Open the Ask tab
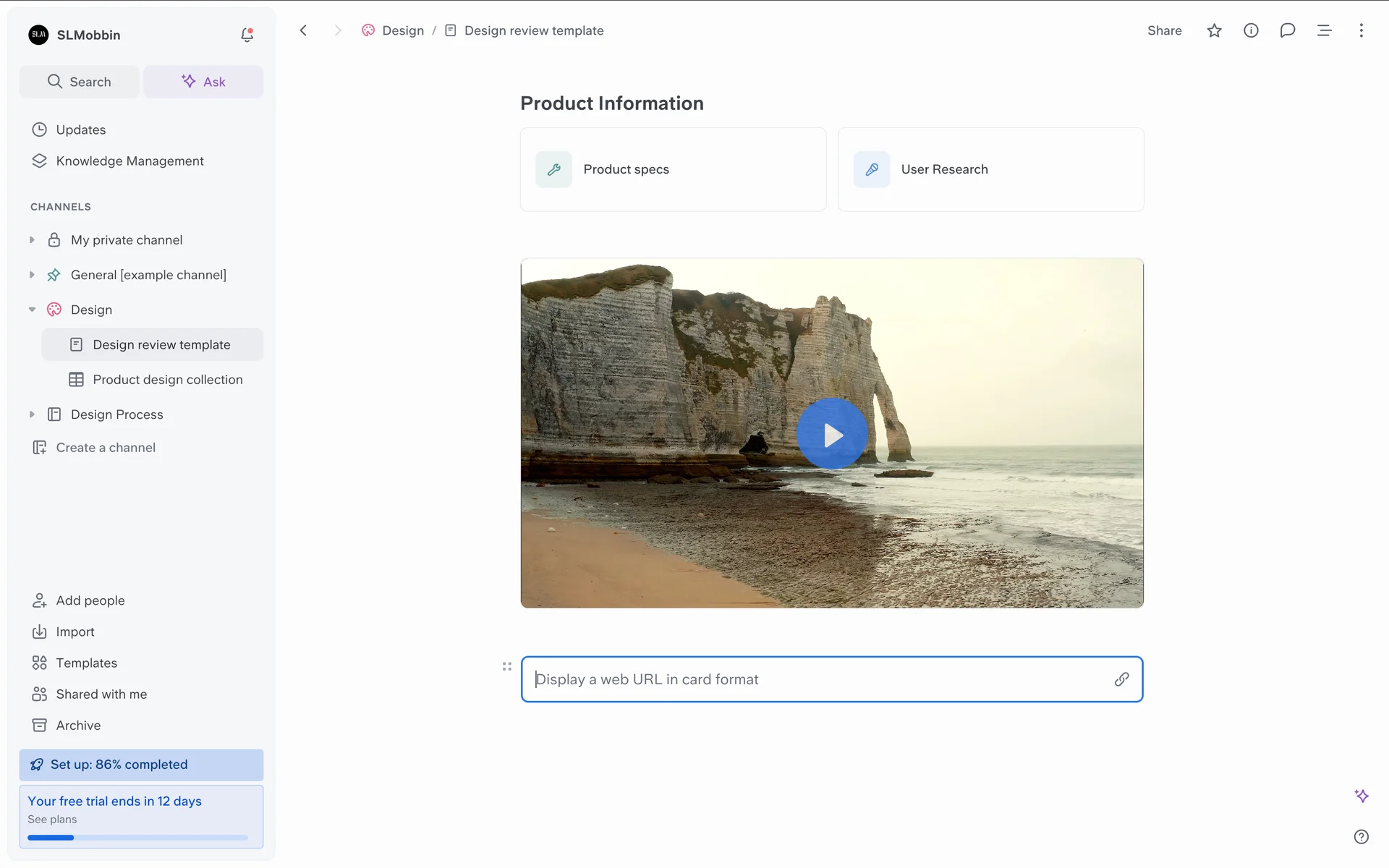 (203, 82)
